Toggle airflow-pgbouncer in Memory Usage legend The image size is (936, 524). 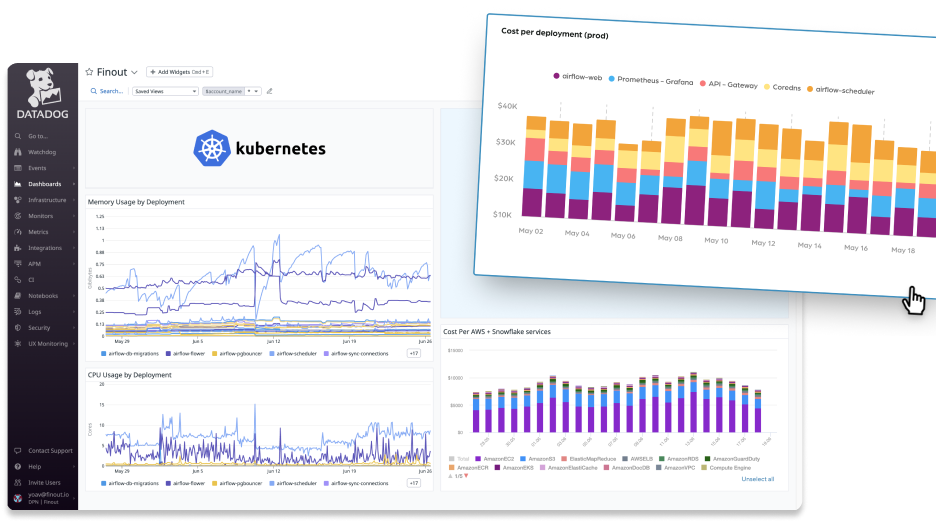[238, 353]
